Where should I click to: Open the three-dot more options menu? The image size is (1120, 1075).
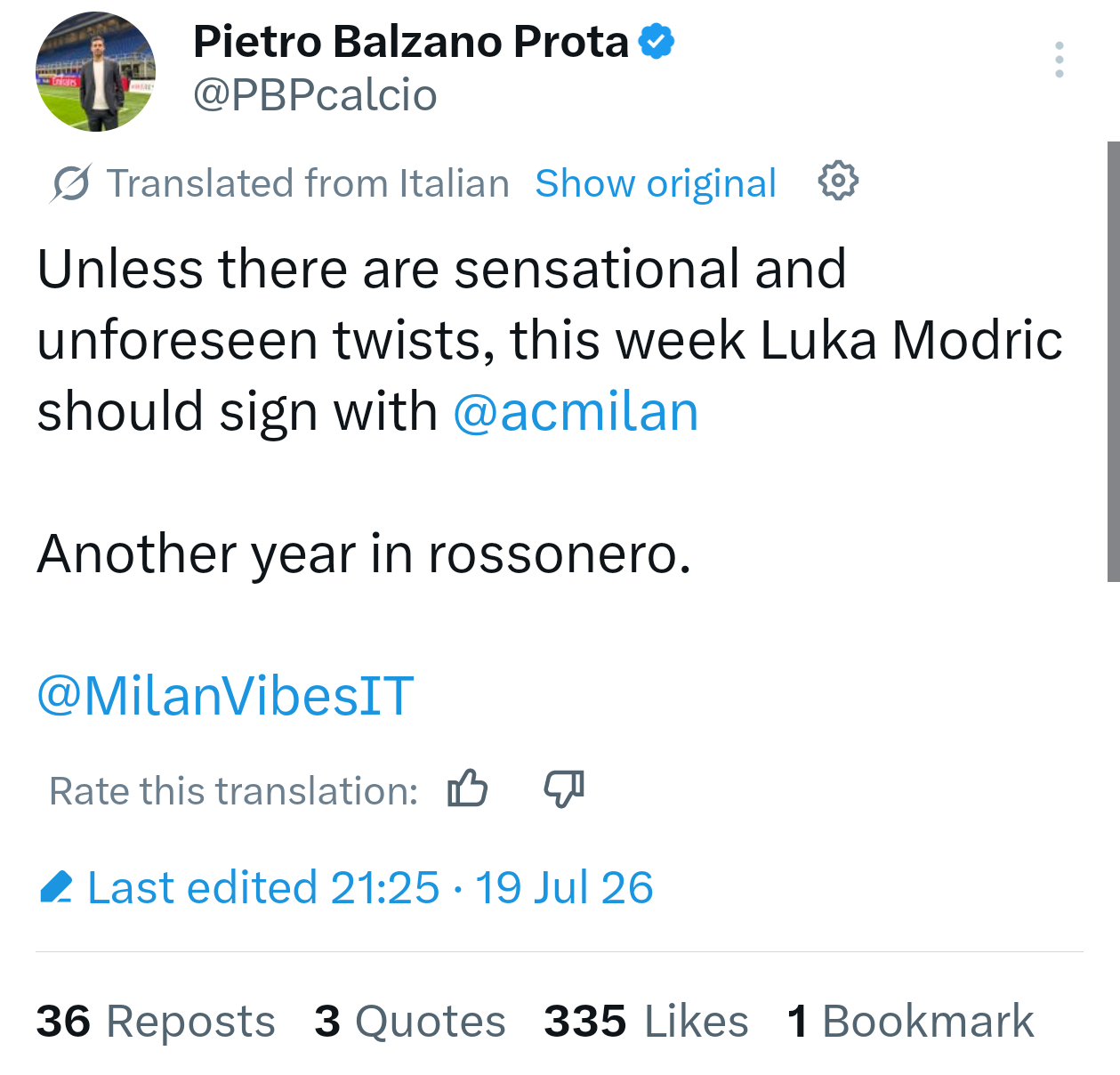click(x=1059, y=60)
